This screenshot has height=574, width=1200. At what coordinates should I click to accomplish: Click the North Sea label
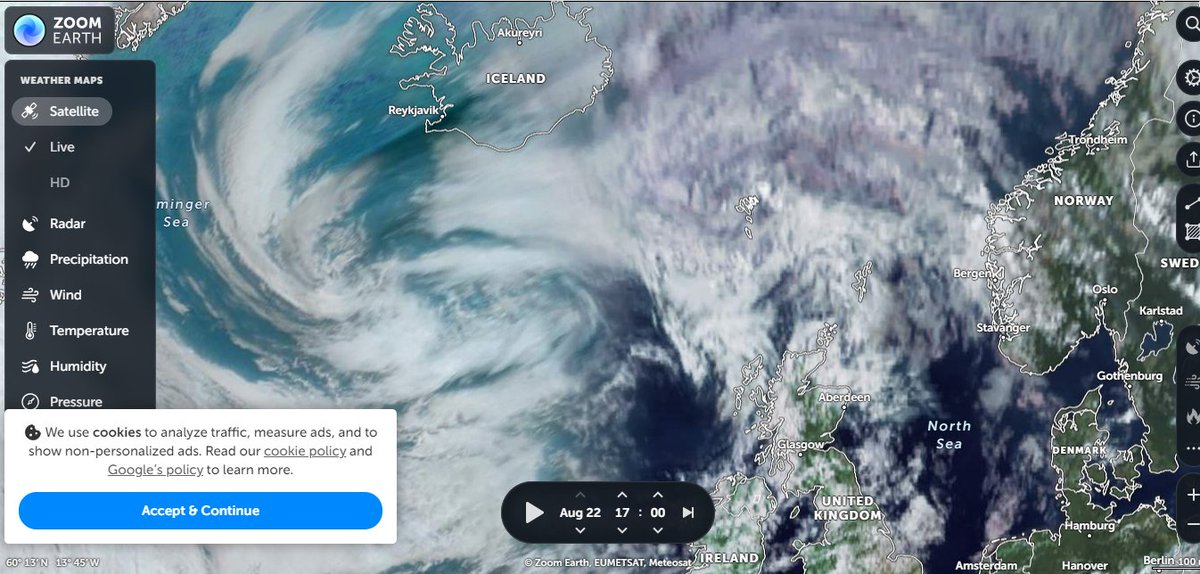pyautogui.click(x=948, y=434)
